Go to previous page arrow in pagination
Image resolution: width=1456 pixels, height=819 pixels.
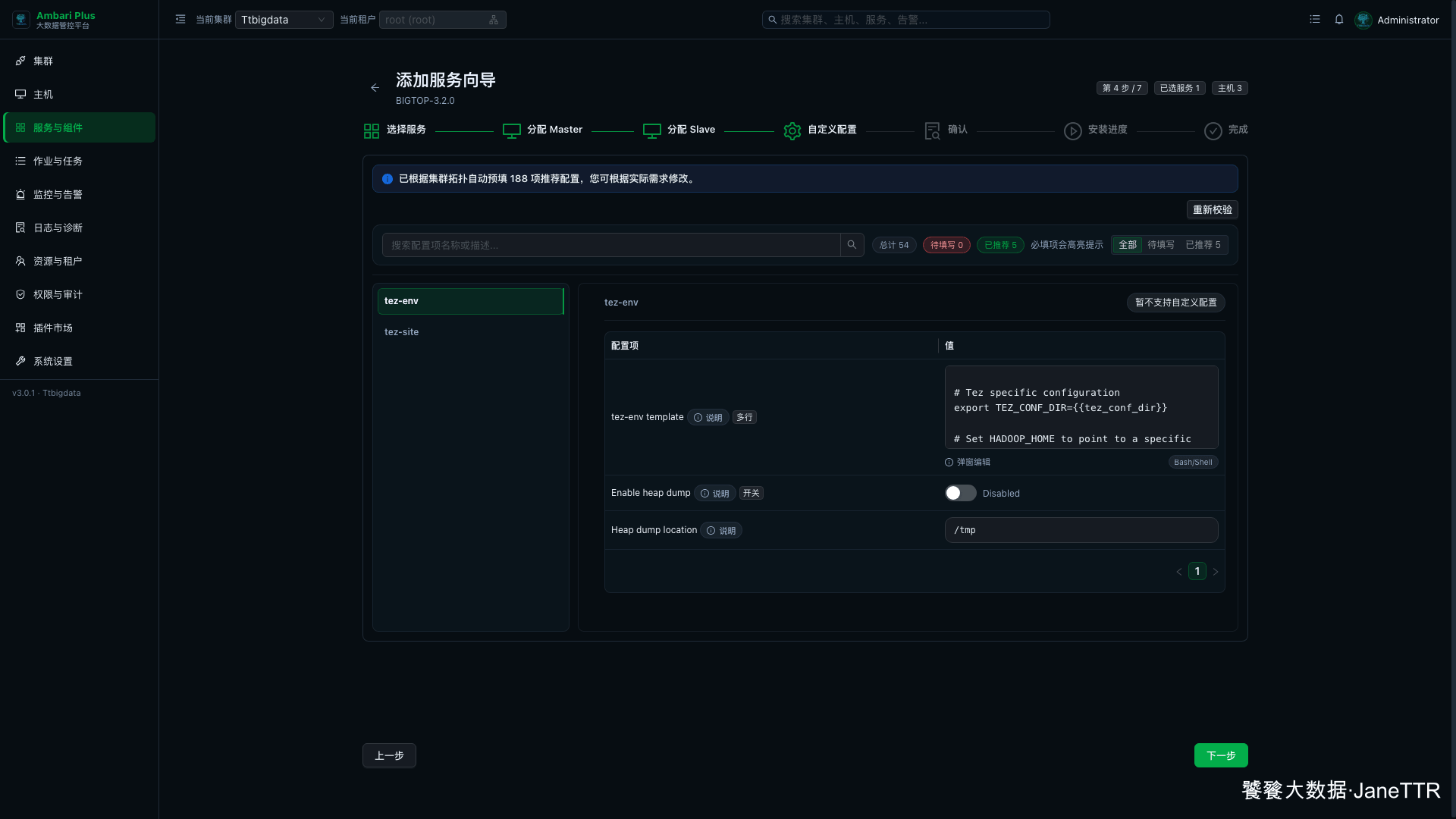(1179, 572)
